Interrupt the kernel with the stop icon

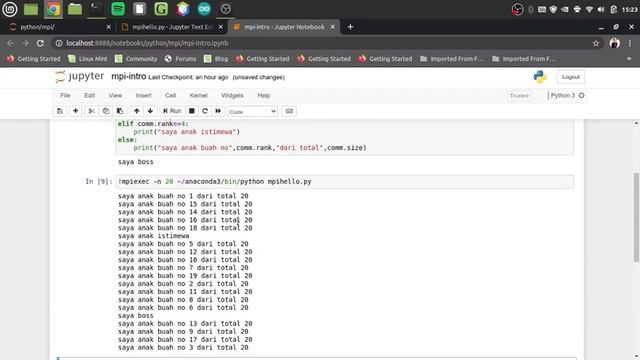[191, 111]
